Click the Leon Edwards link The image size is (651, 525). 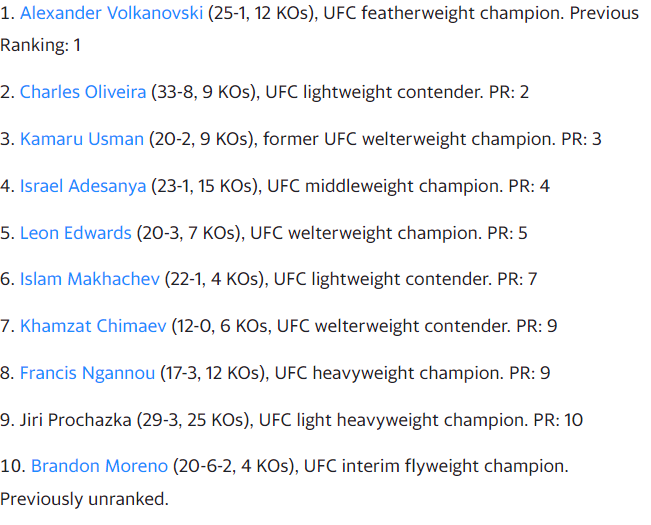(x=76, y=233)
